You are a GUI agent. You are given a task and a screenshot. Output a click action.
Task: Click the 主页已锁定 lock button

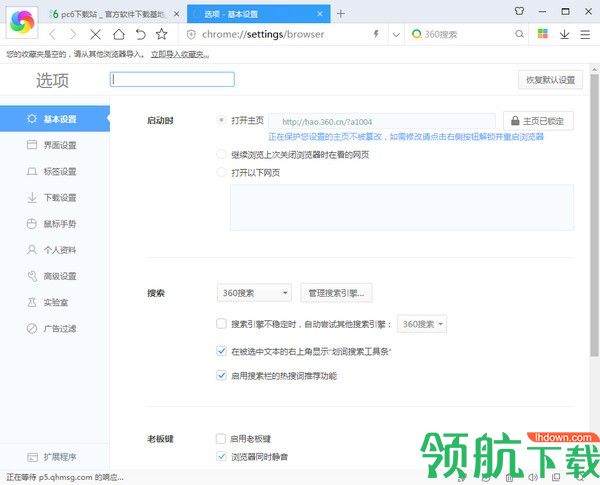(538, 121)
